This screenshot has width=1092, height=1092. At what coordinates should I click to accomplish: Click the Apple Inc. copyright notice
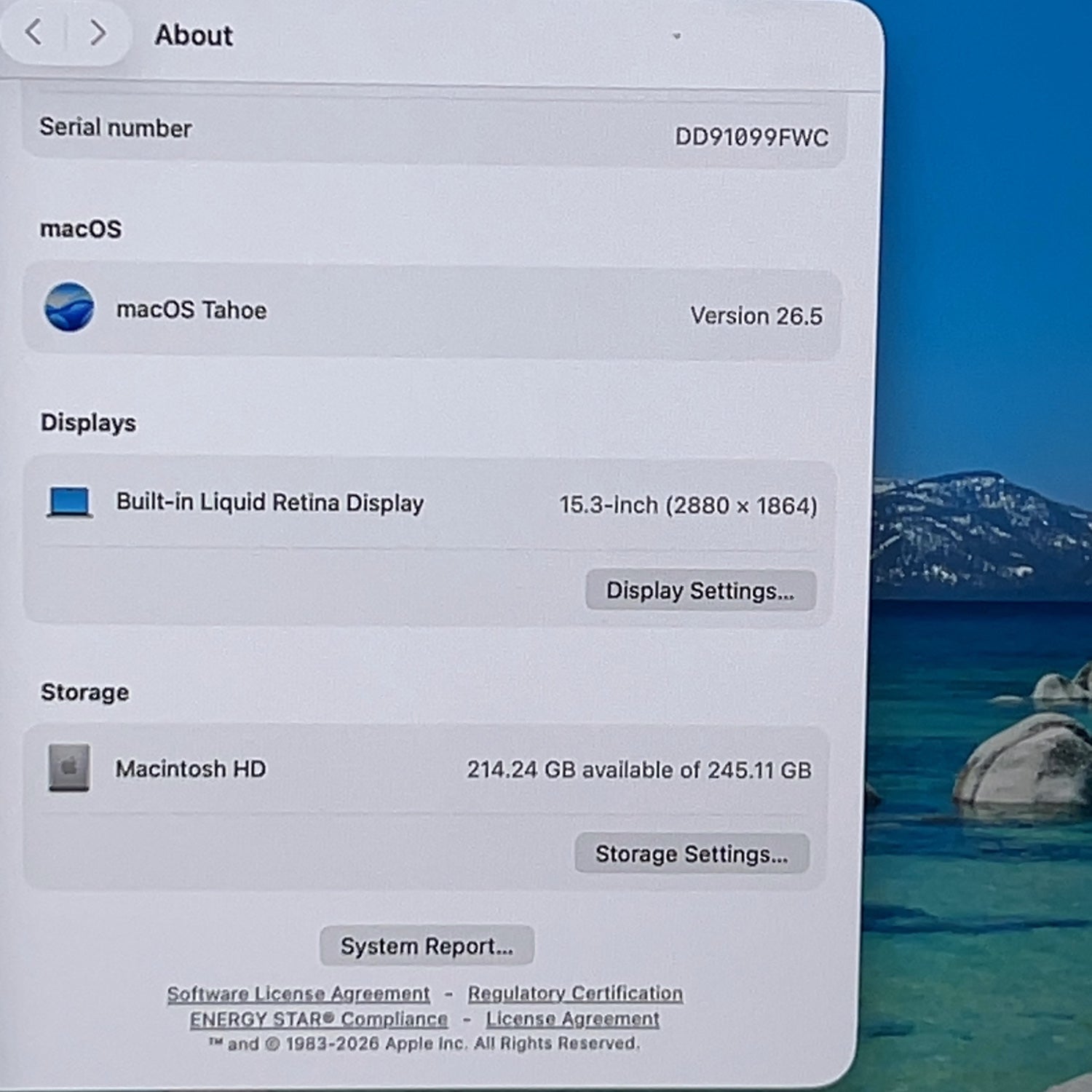424,1044
